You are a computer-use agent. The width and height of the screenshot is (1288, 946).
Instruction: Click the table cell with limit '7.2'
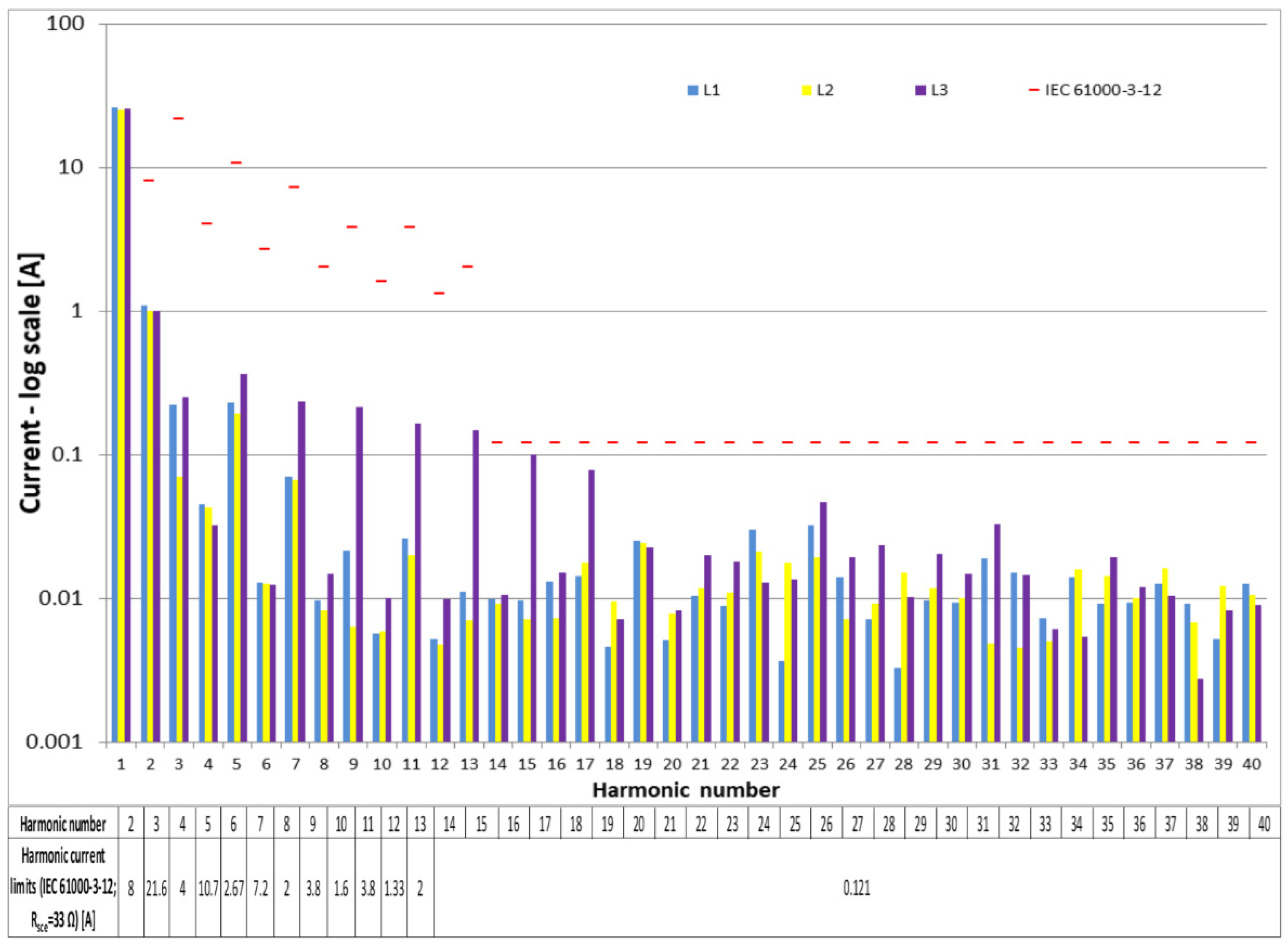point(261,888)
